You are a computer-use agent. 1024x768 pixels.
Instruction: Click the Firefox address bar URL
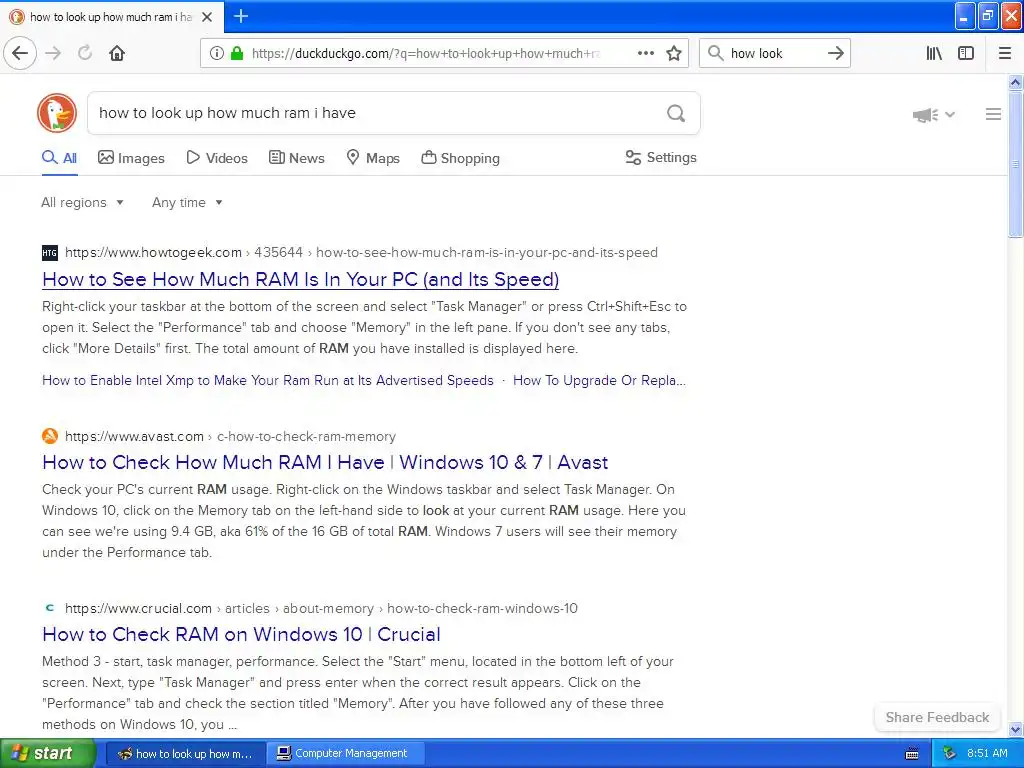coord(426,54)
